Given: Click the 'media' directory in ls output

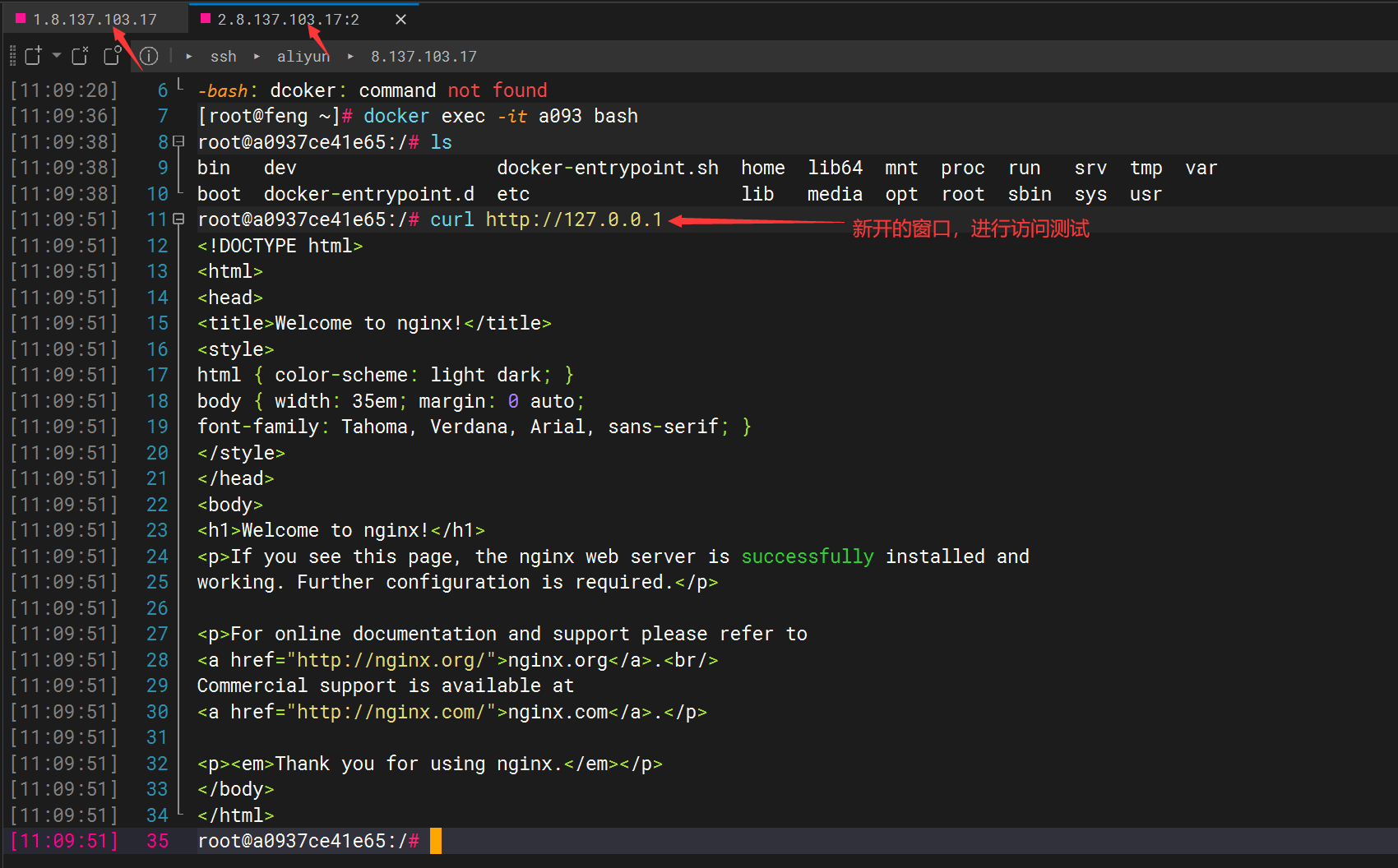Looking at the screenshot, I should [835, 194].
